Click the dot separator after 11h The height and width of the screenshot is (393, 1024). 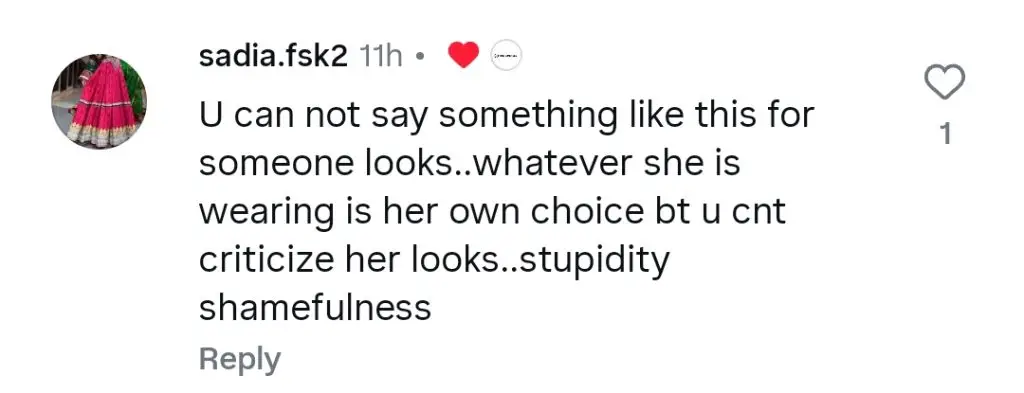pyautogui.click(x=420, y=58)
